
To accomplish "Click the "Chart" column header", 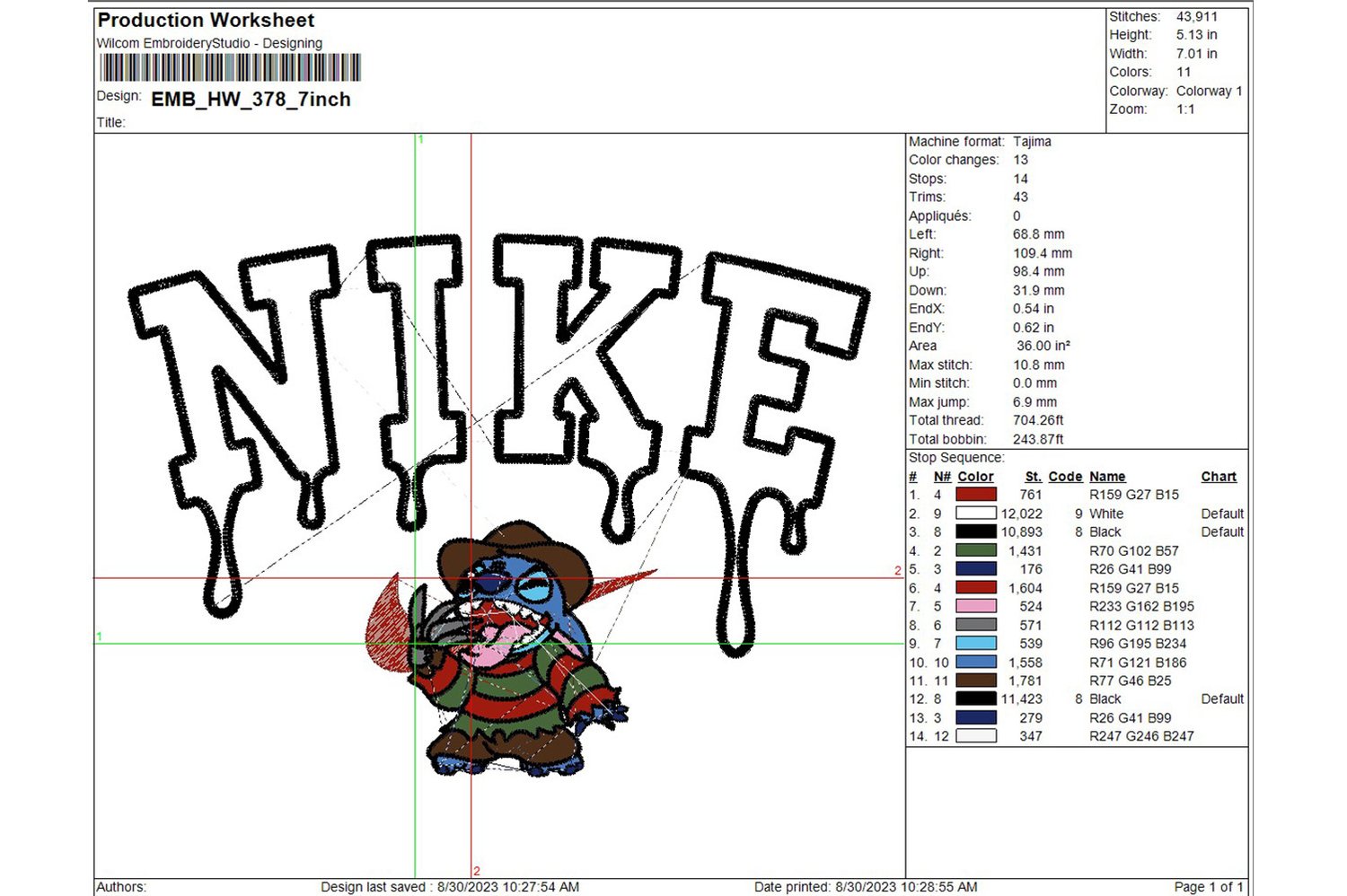I will coord(1219,477).
